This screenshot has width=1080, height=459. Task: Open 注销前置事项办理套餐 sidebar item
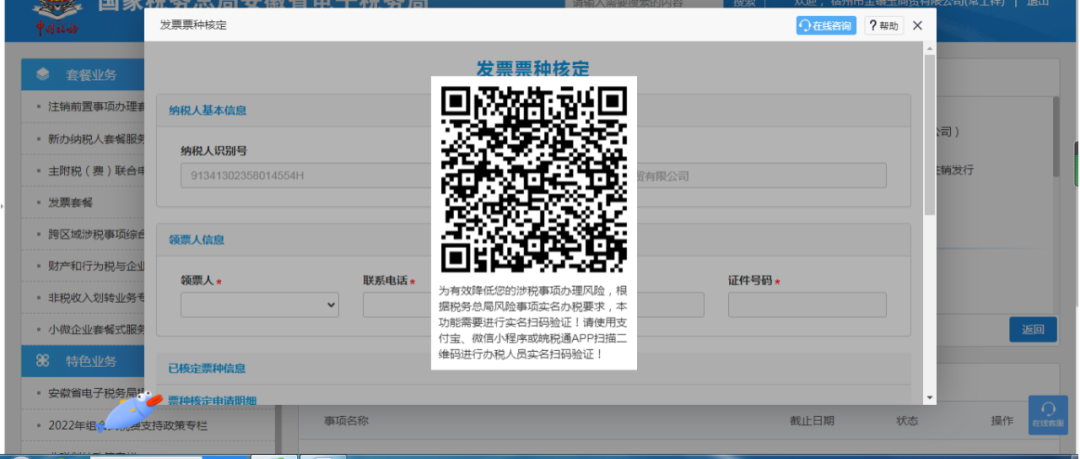pyautogui.click(x=96, y=107)
